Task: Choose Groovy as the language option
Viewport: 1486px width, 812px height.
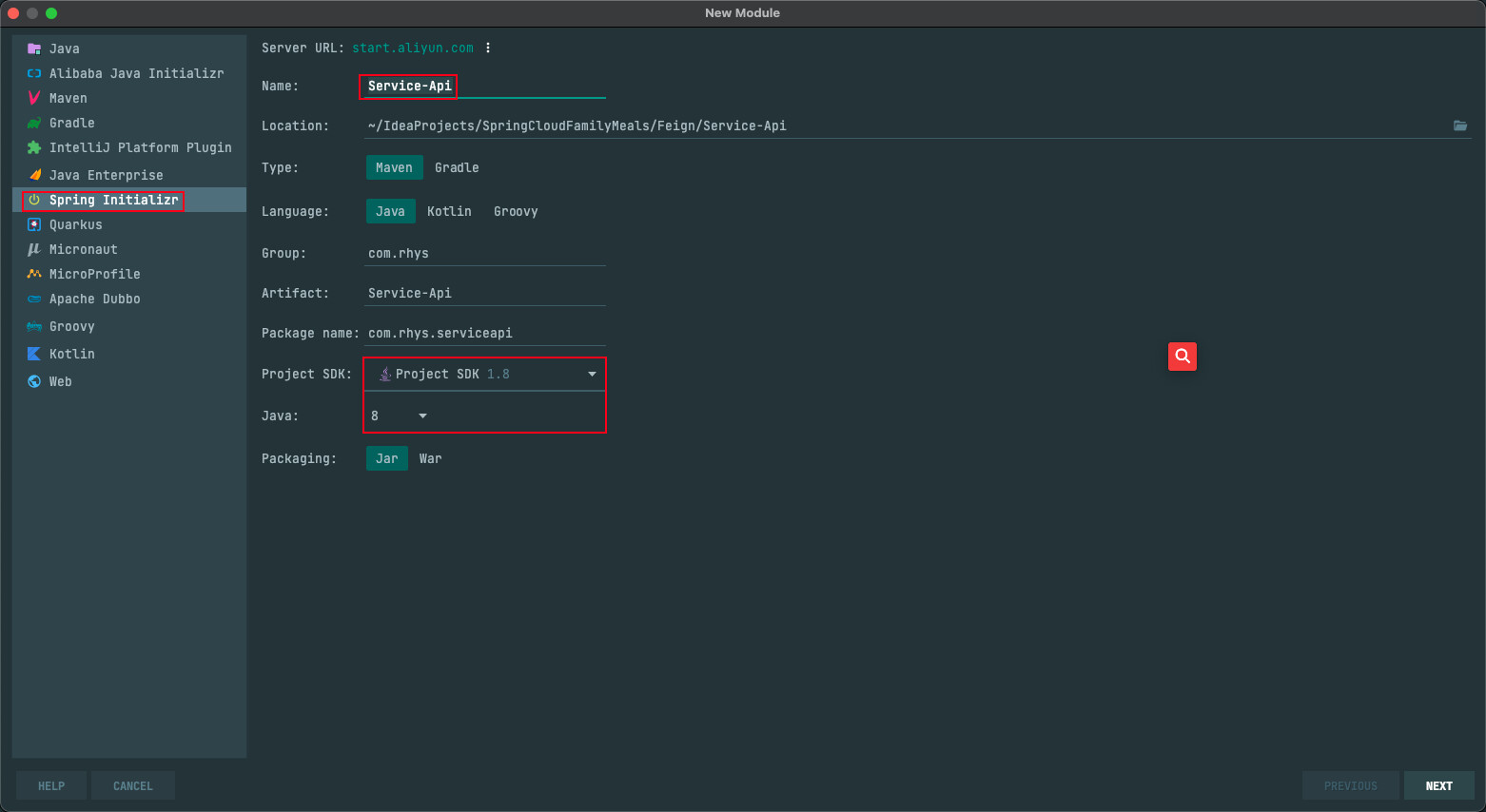Action: click(x=516, y=211)
